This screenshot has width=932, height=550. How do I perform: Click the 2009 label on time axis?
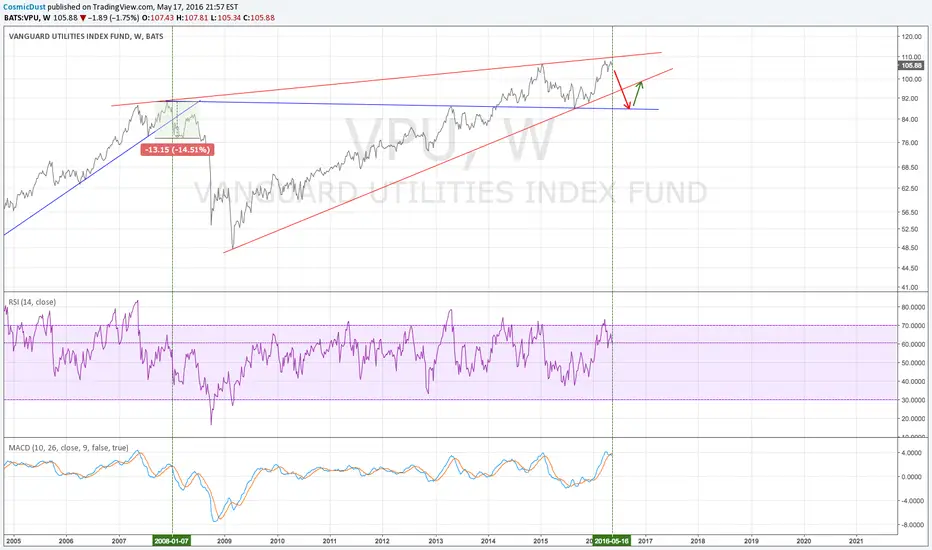pyautogui.click(x=224, y=541)
